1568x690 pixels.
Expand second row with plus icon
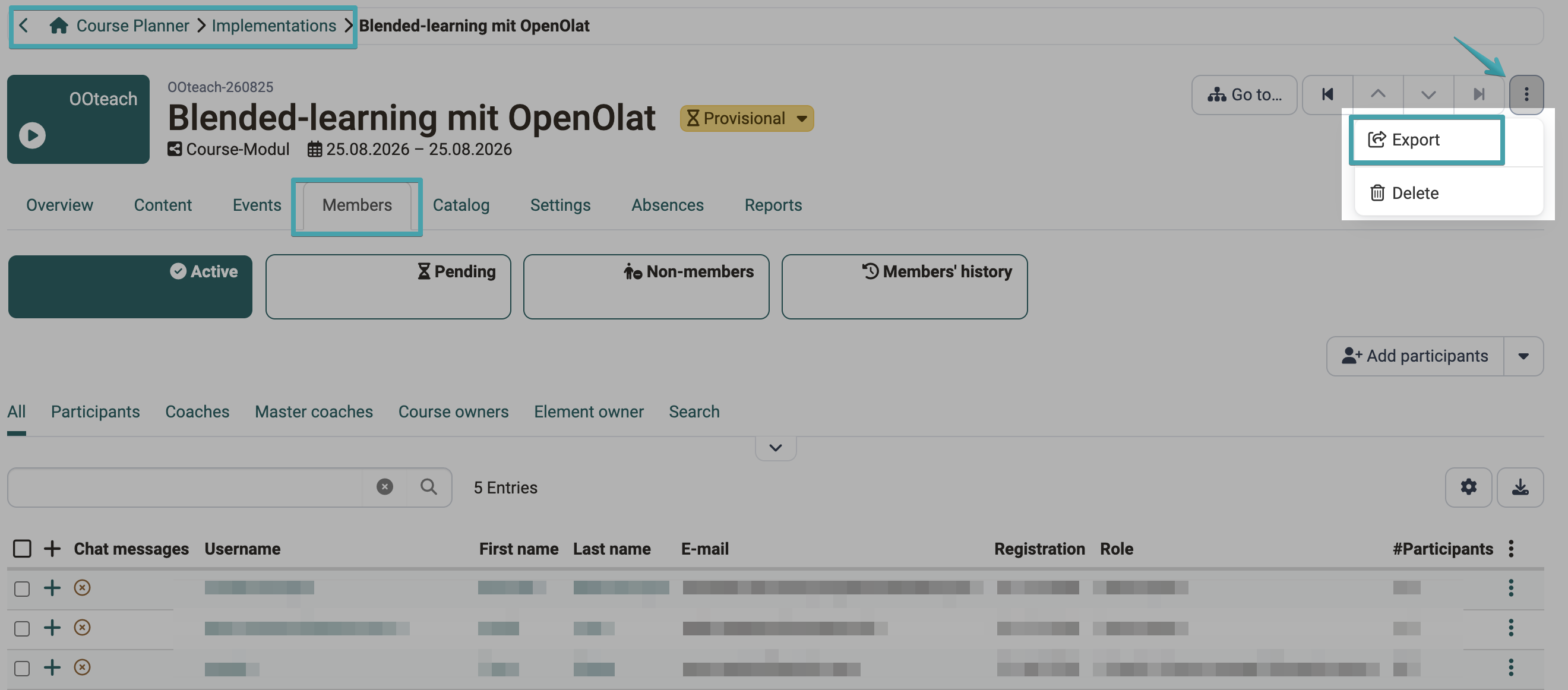point(52,627)
